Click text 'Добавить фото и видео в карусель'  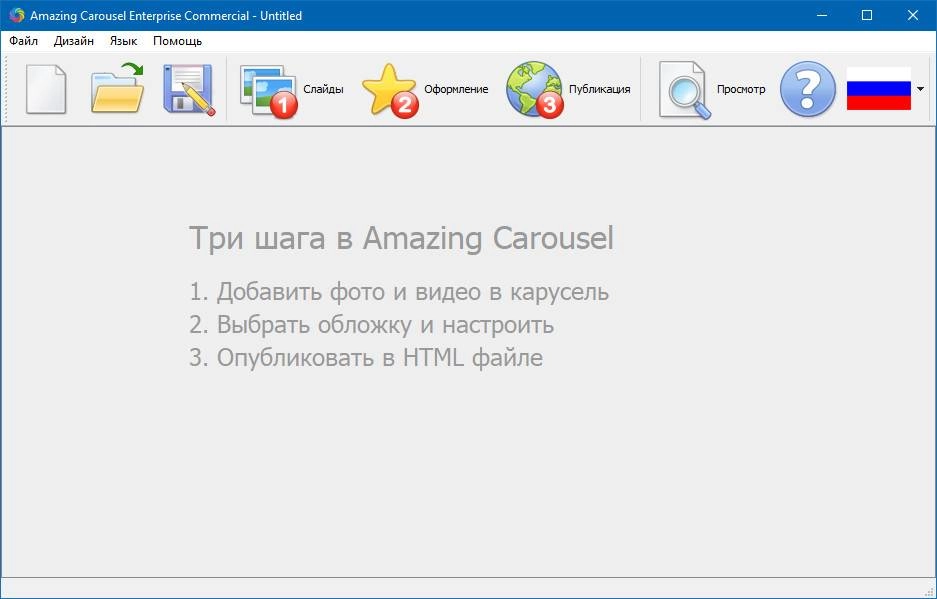pyautogui.click(x=413, y=292)
